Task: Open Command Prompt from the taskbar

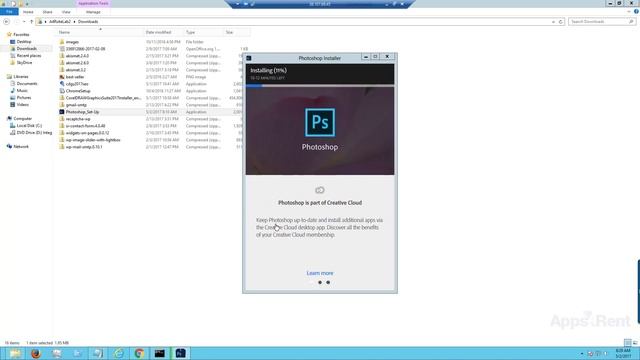Action: point(160,353)
